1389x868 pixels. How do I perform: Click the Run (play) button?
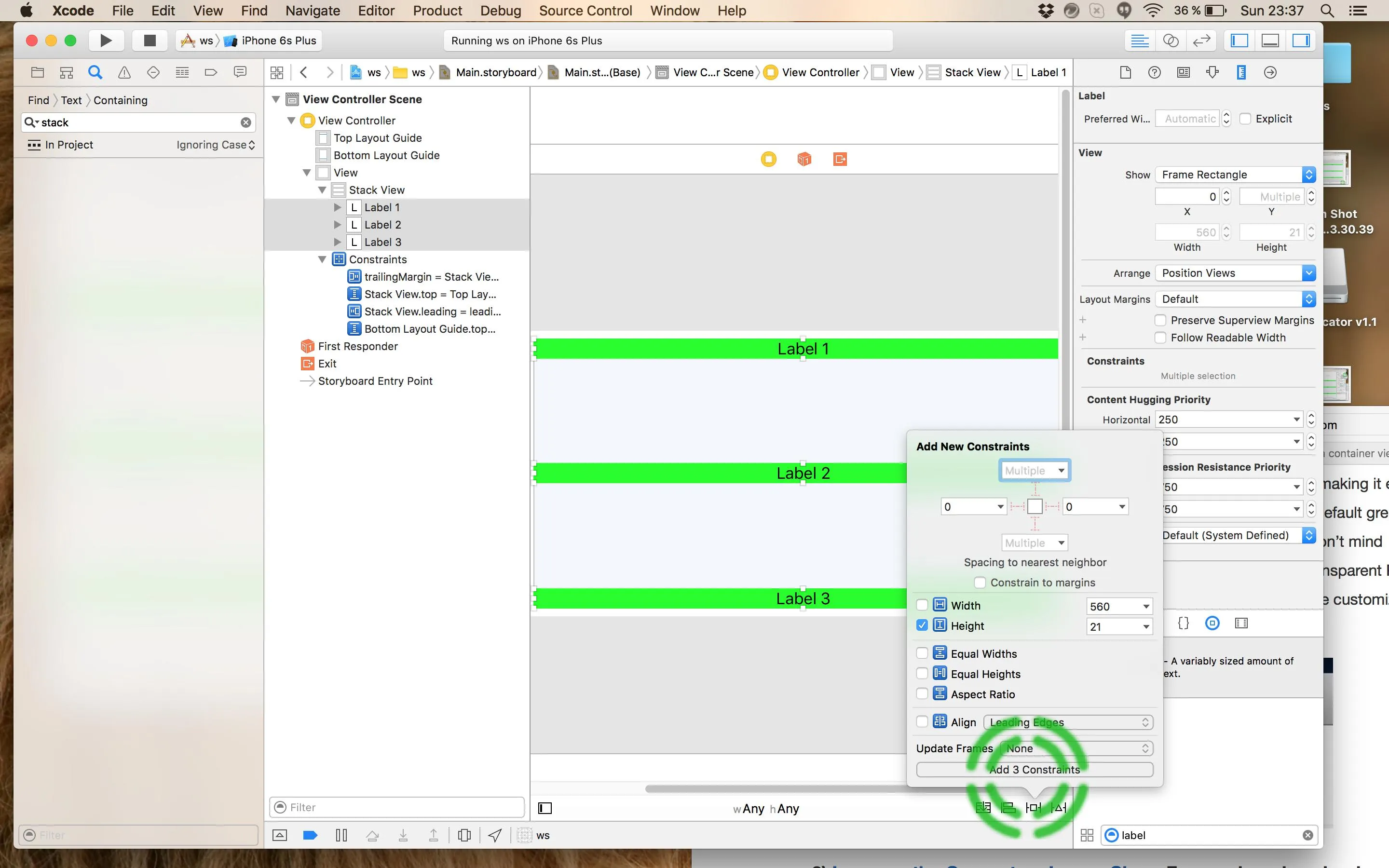106,40
